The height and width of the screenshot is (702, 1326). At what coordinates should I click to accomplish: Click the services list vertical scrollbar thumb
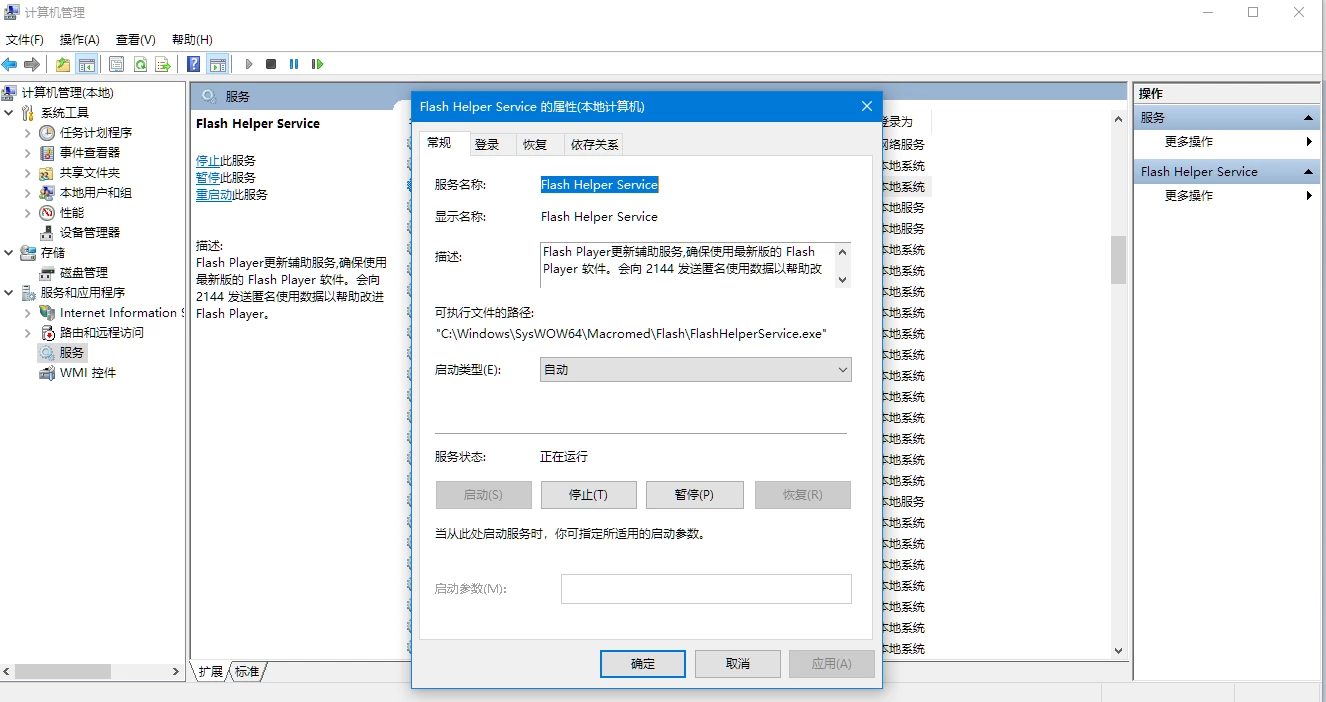(x=1118, y=260)
